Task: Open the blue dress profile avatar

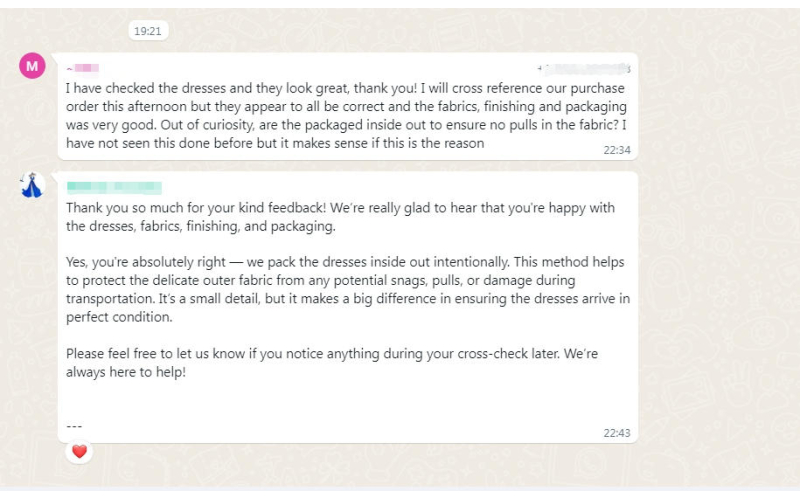Action: pos(32,185)
